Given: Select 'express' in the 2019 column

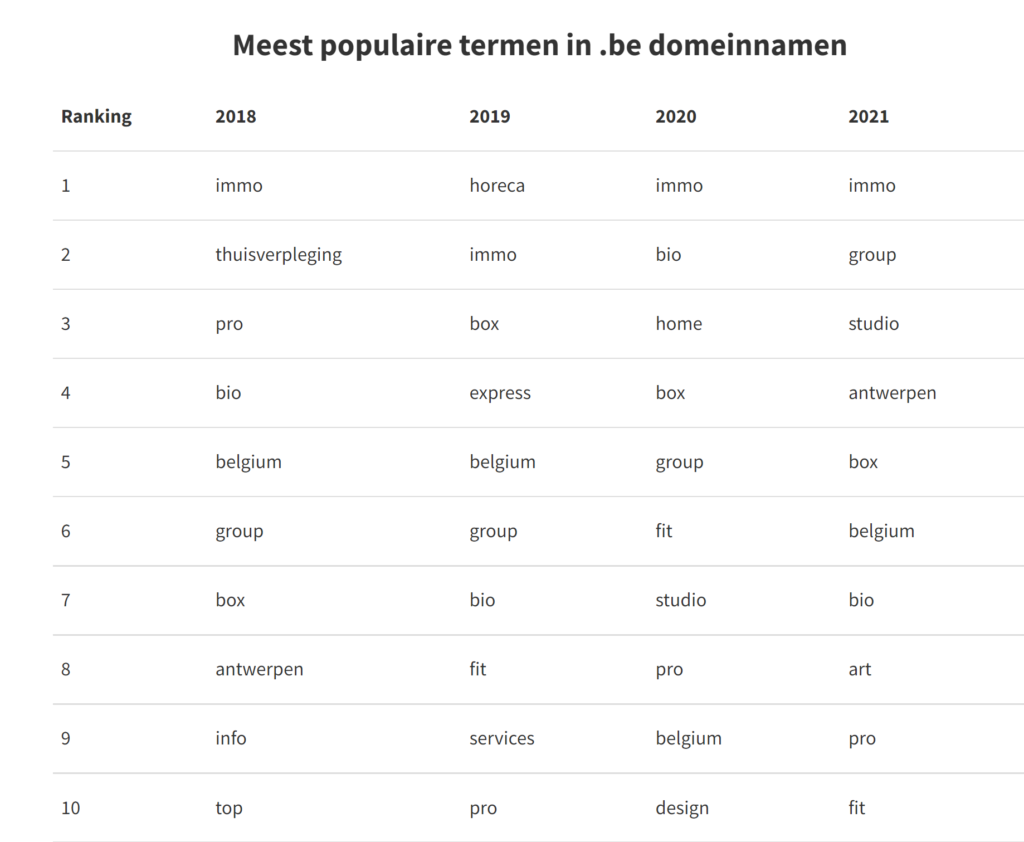Looking at the screenshot, I should coord(500,393).
